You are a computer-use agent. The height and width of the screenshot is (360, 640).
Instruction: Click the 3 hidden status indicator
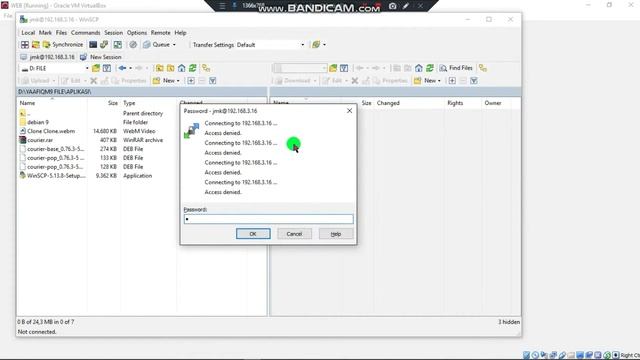click(x=509, y=322)
